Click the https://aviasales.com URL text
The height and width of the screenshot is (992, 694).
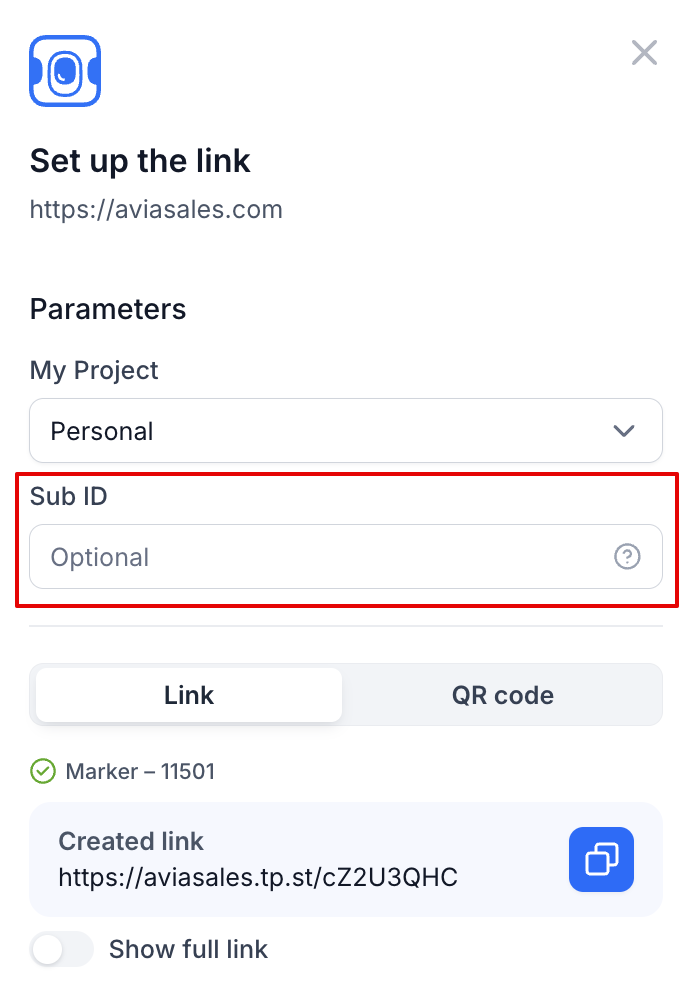click(156, 209)
